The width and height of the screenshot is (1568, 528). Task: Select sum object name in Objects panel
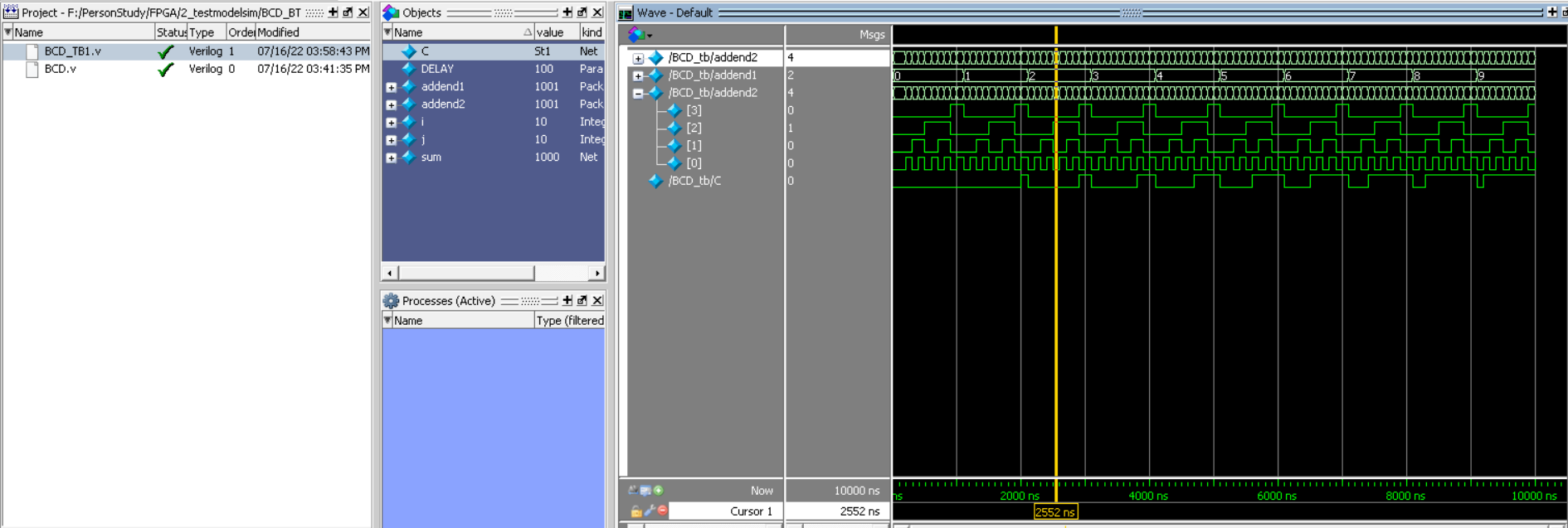click(x=431, y=157)
